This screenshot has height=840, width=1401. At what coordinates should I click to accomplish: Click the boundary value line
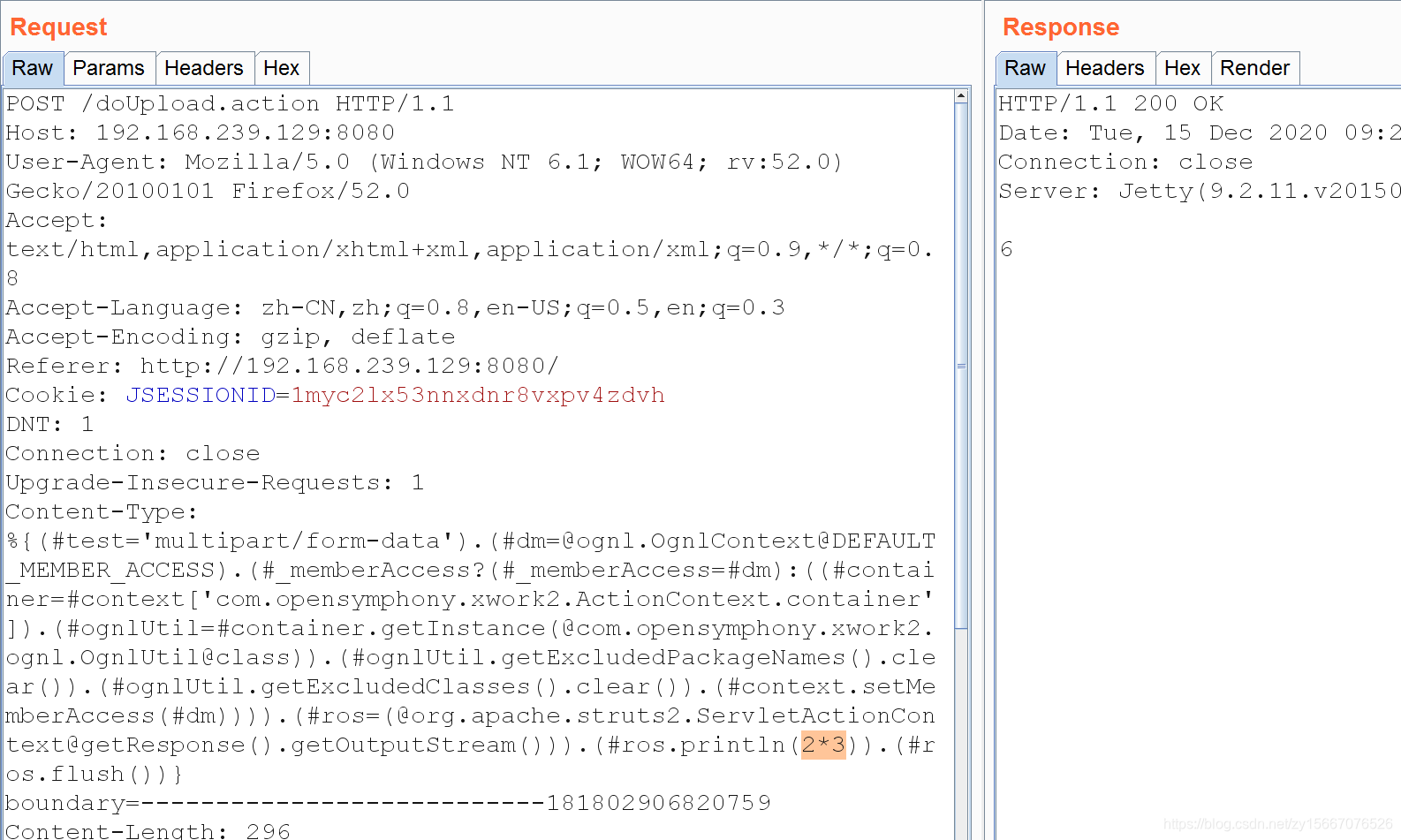[x=388, y=803]
